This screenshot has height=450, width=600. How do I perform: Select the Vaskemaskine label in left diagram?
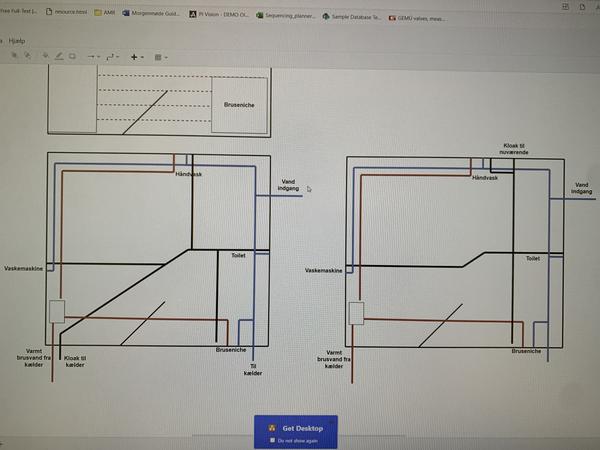(x=23, y=269)
